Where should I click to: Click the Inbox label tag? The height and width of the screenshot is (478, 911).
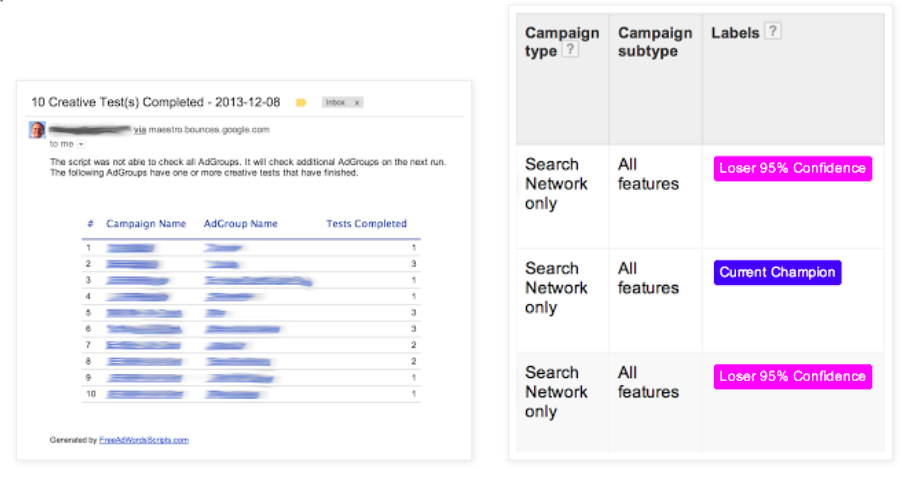coord(335,102)
